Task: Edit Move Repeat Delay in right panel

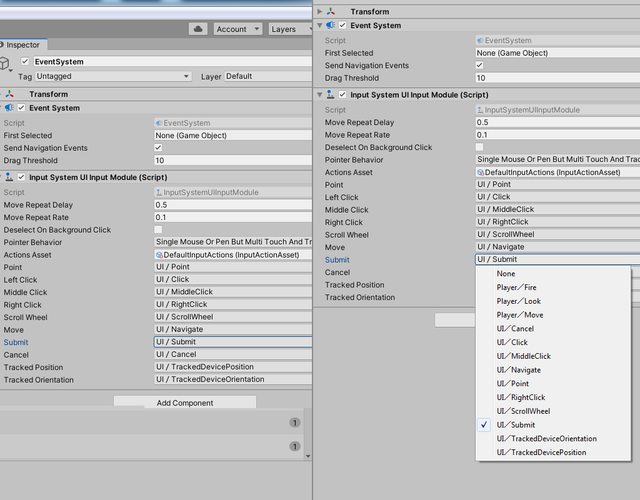Action: click(558, 122)
